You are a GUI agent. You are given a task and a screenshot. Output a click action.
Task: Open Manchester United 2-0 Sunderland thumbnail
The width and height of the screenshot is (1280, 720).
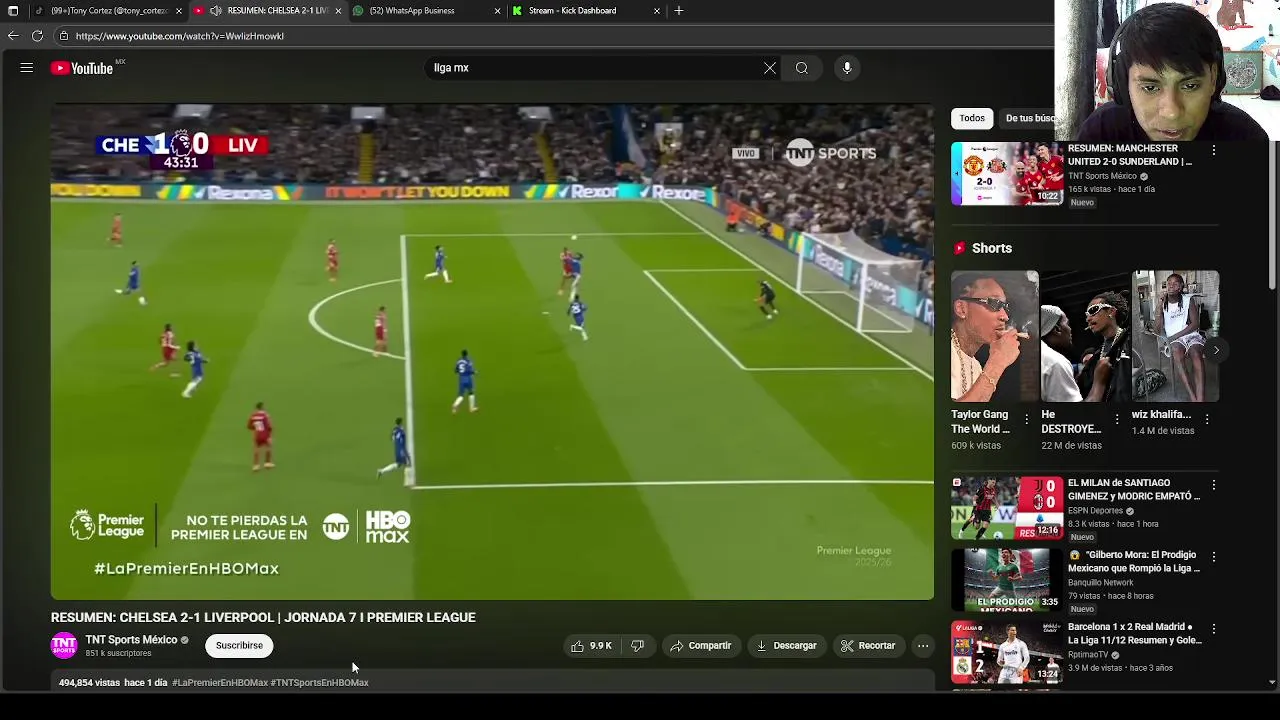(x=1006, y=174)
